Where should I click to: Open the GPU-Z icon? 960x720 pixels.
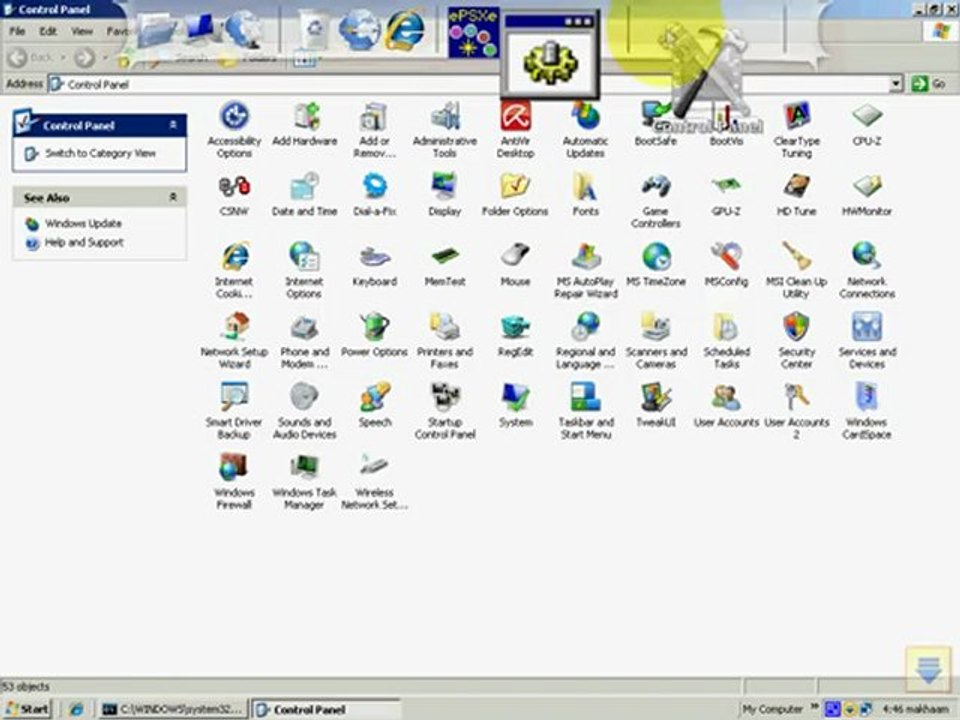[726, 194]
